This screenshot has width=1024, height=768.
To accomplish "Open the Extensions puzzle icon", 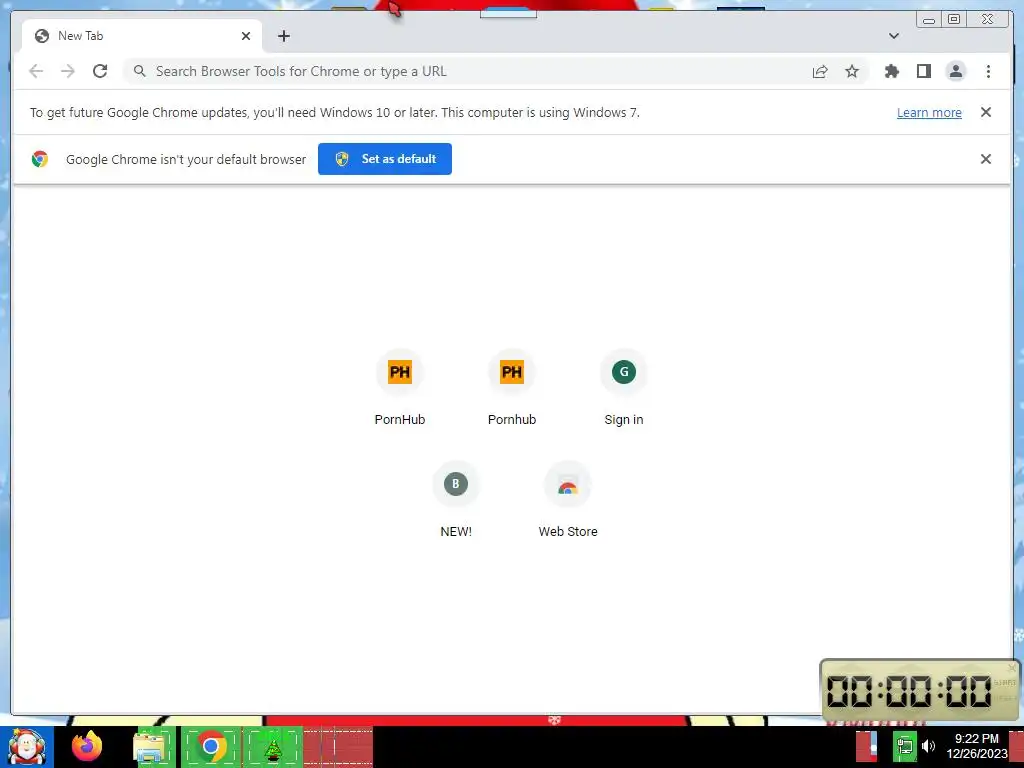I will click(891, 71).
